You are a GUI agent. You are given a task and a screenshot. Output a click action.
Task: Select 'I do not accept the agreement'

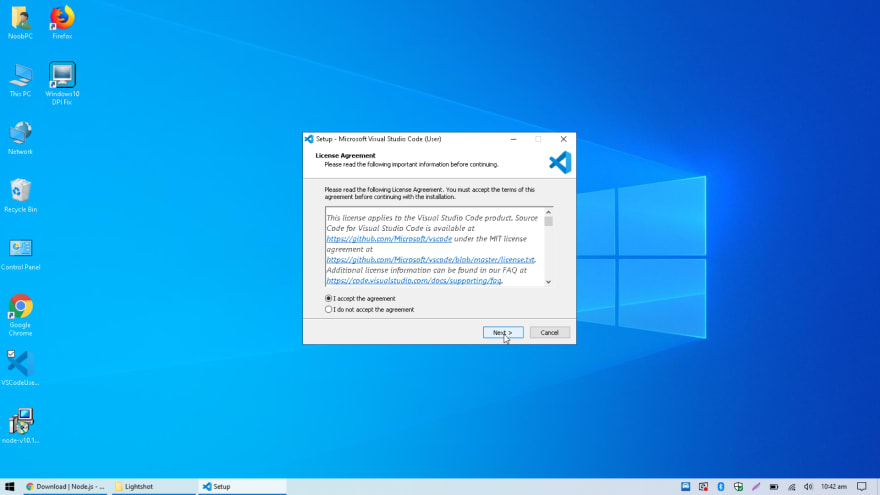(369, 309)
